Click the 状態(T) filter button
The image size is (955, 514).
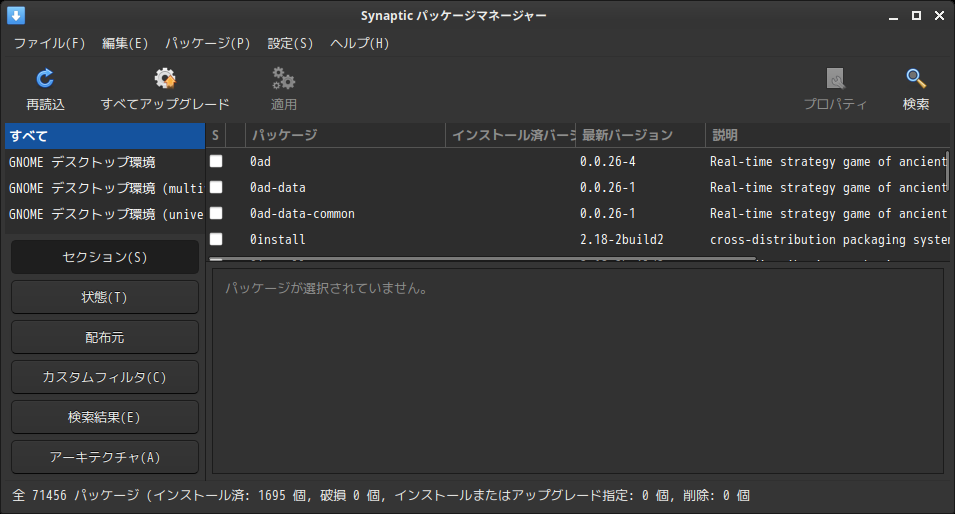(x=105, y=297)
